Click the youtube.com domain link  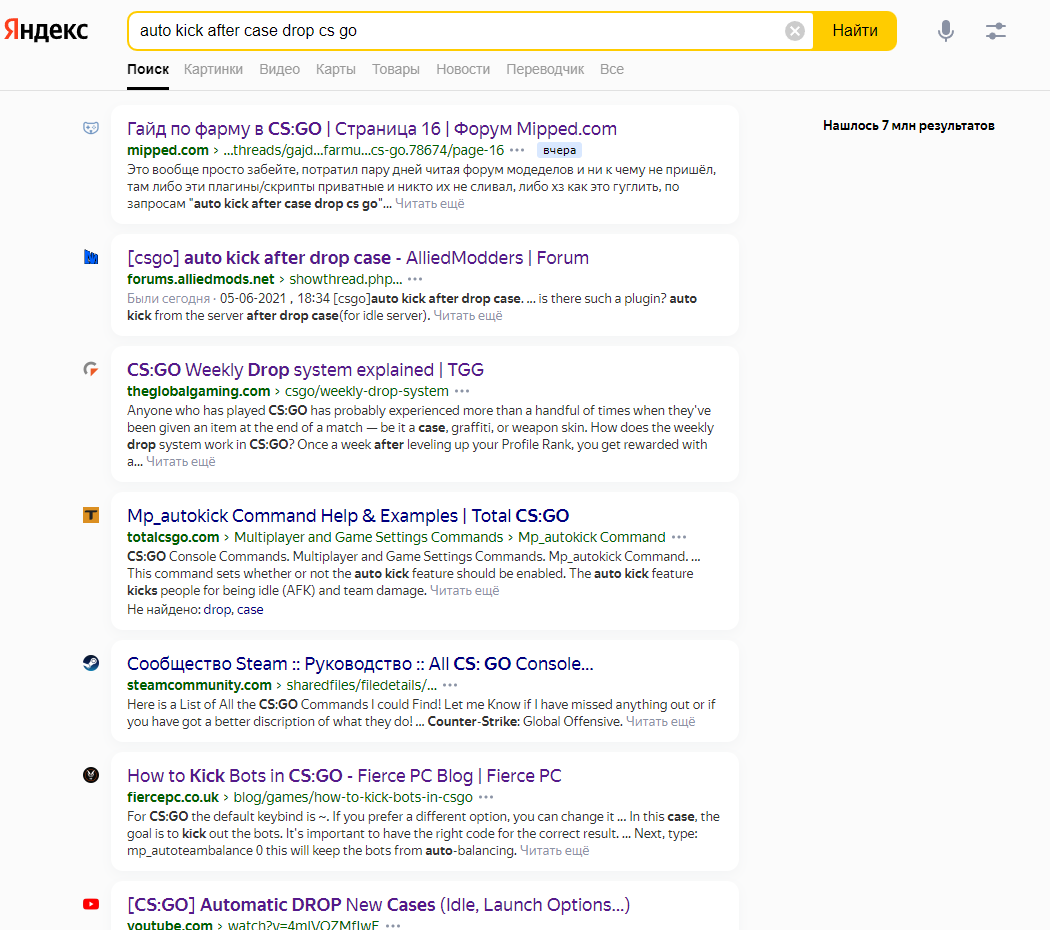[169, 925]
